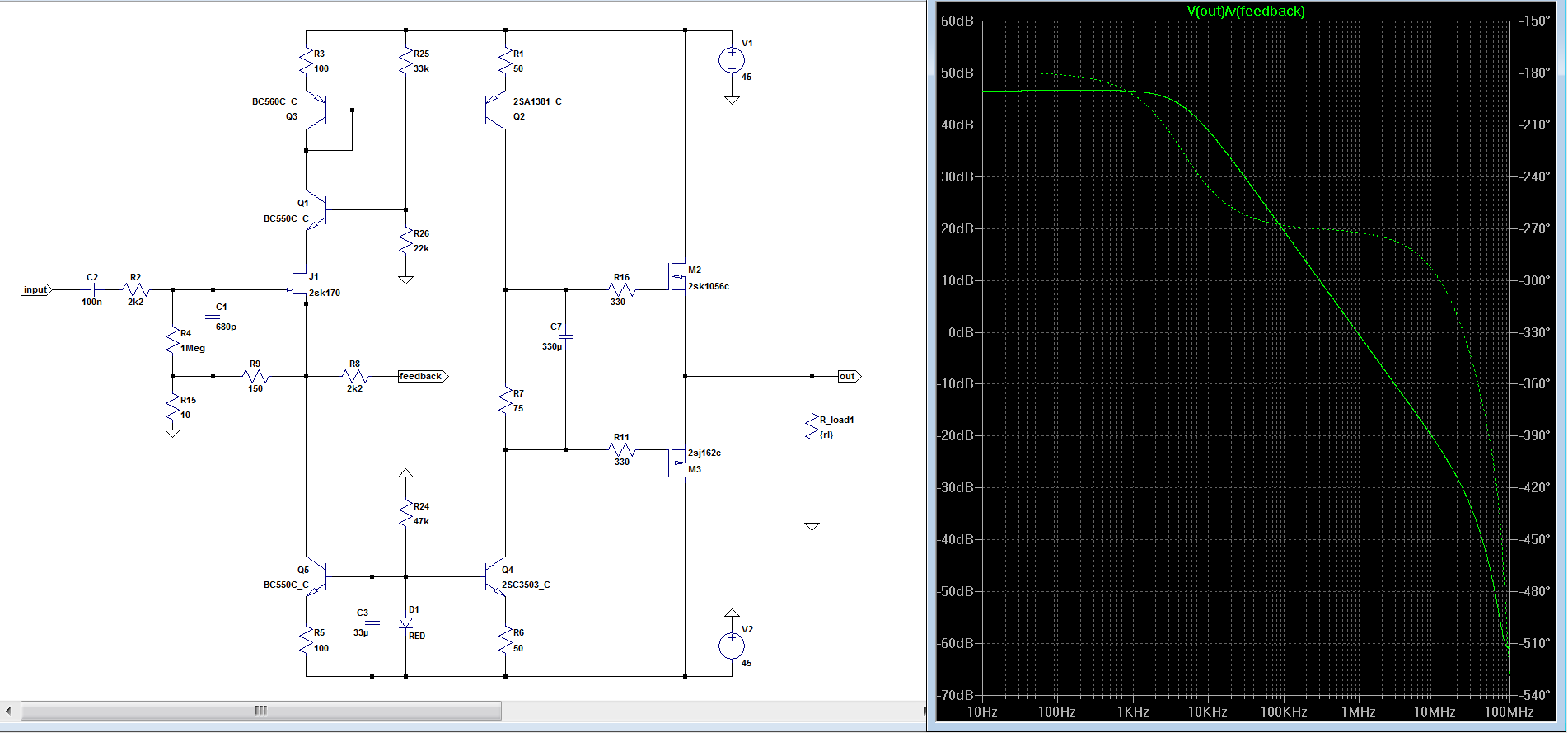
Task: Click the 10Hz frequency axis label
Action: tap(982, 712)
